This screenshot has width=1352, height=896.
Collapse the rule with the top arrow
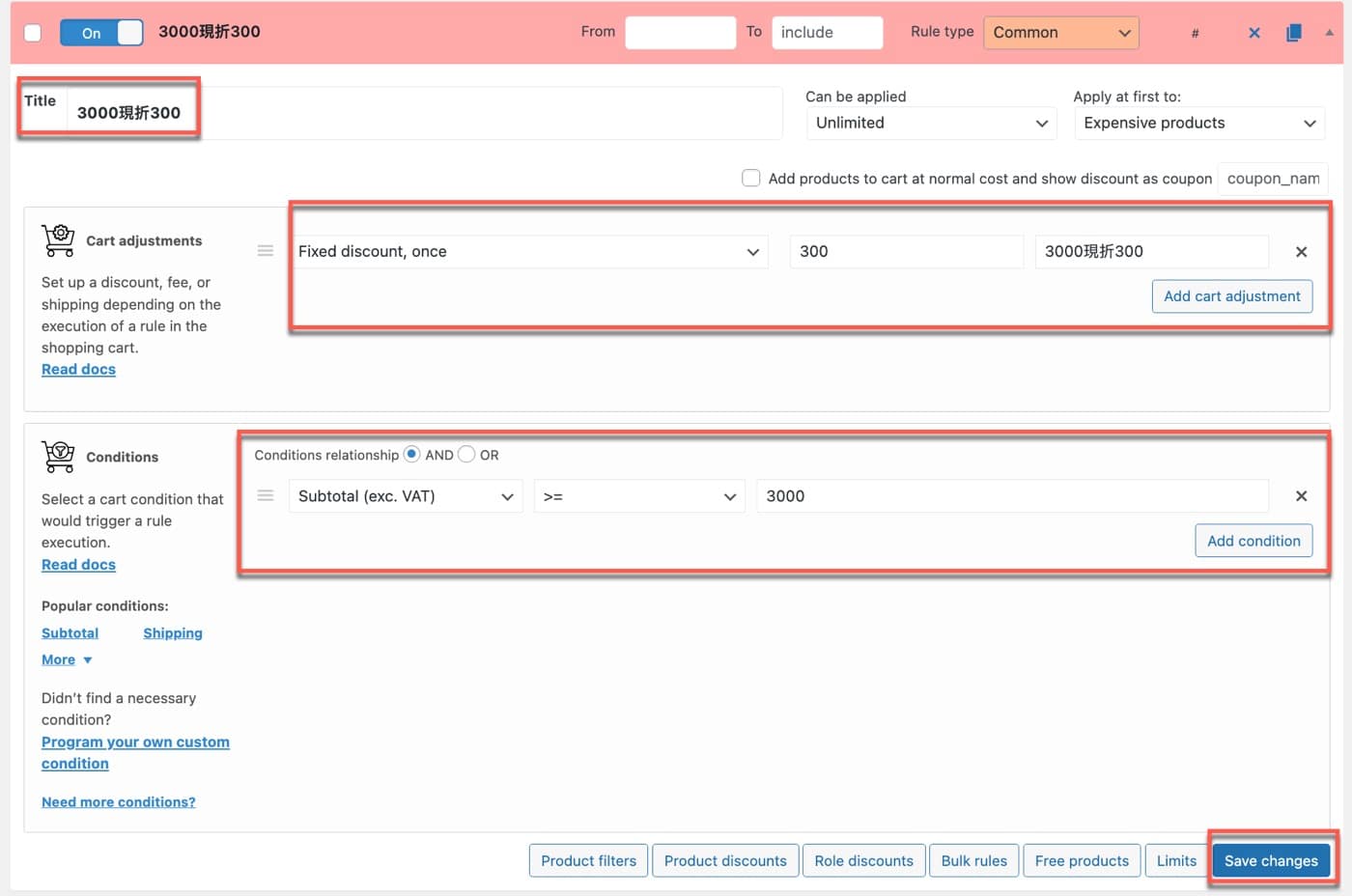pos(1329,32)
